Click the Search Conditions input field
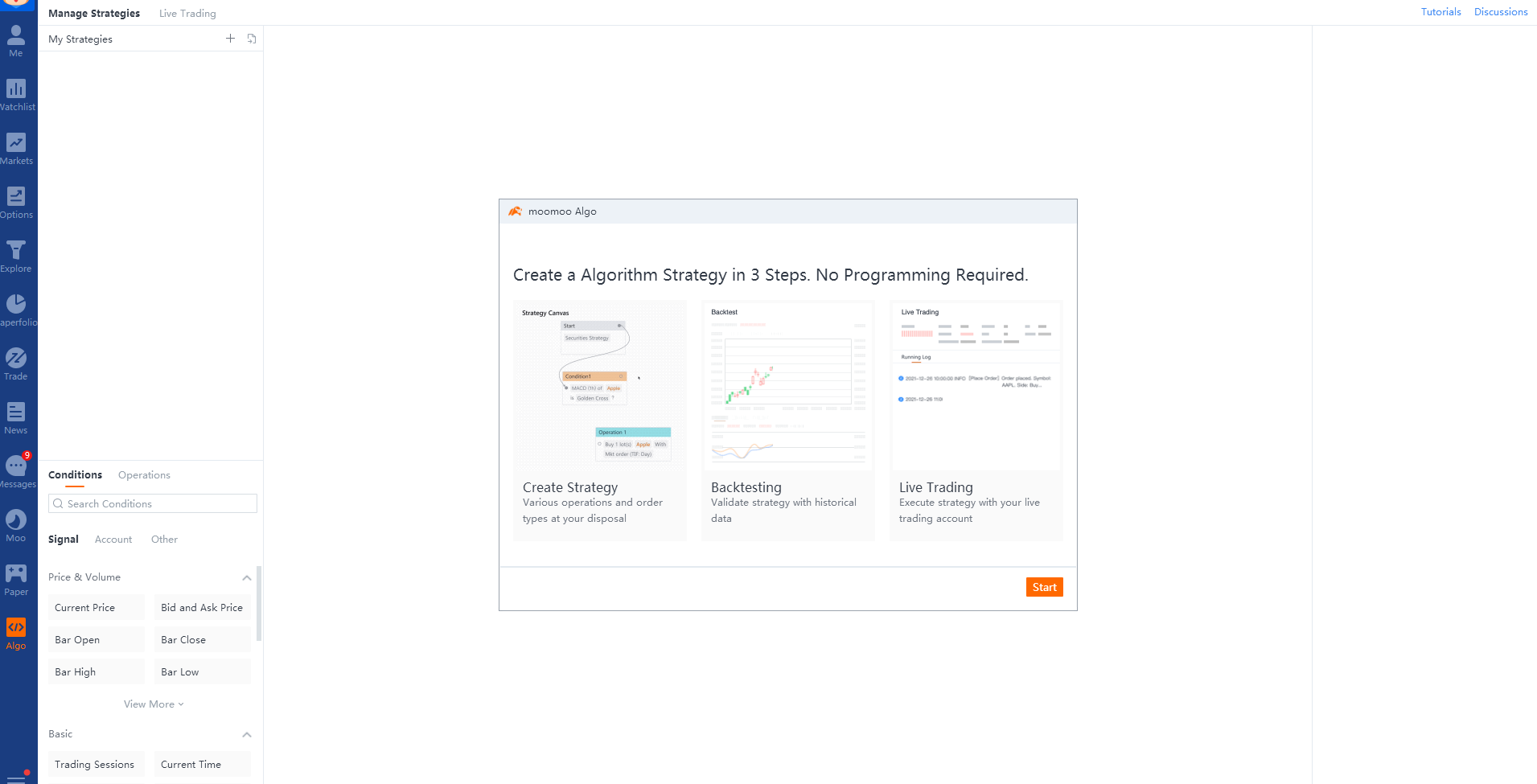The image size is (1537, 784). point(153,503)
